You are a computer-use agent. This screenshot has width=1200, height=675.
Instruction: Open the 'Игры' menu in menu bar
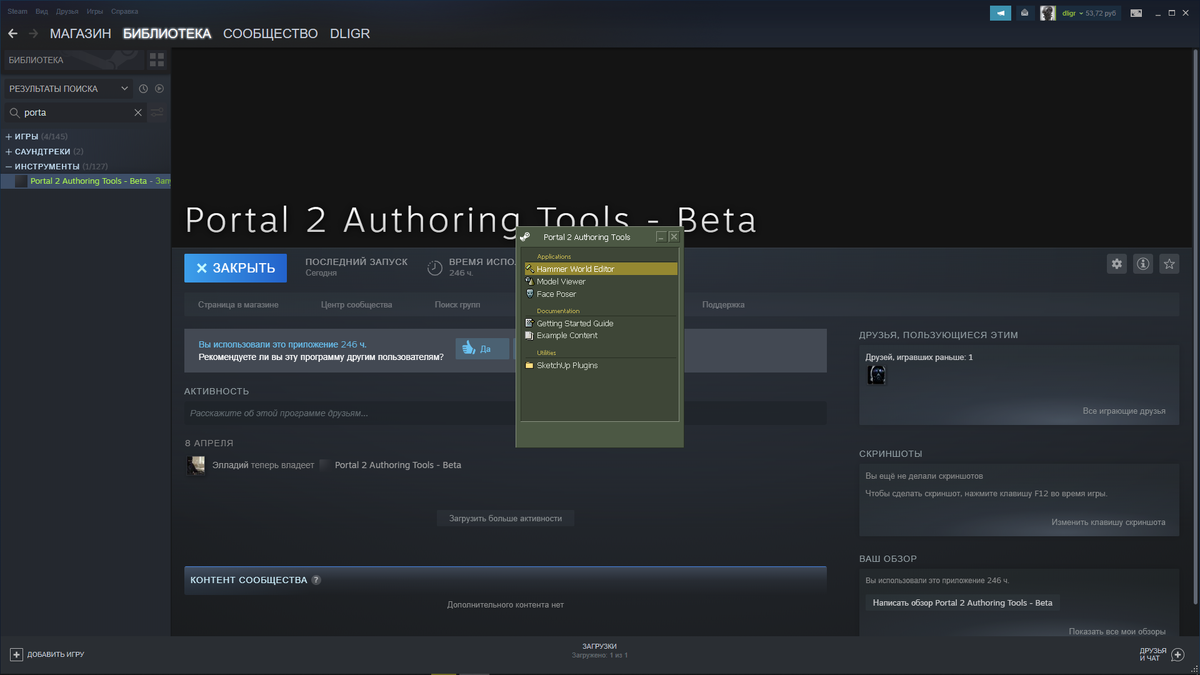click(x=95, y=11)
